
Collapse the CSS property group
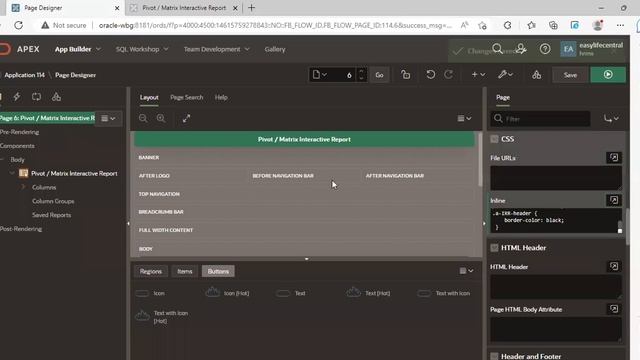coord(494,139)
